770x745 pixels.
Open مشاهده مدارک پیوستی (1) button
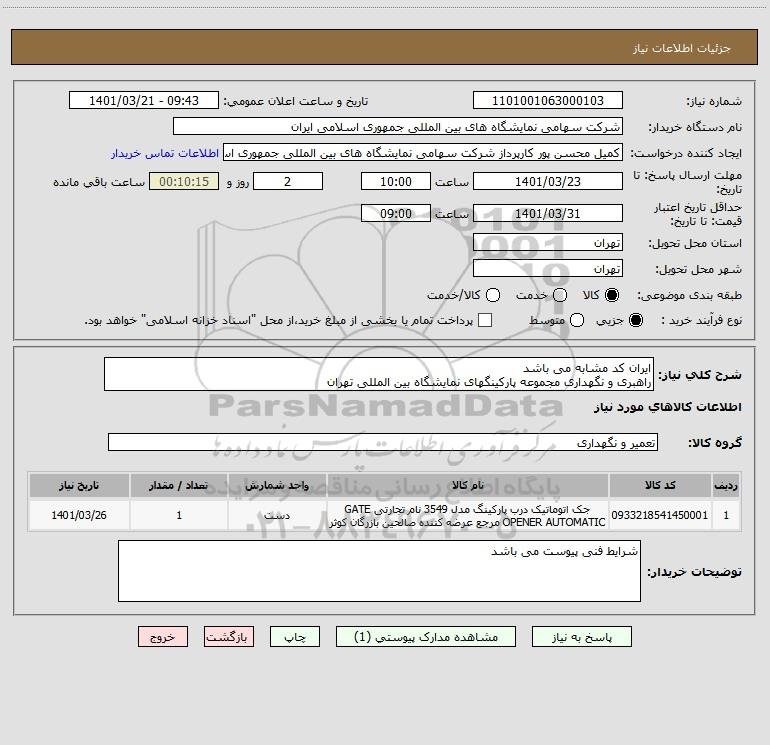tap(426, 637)
